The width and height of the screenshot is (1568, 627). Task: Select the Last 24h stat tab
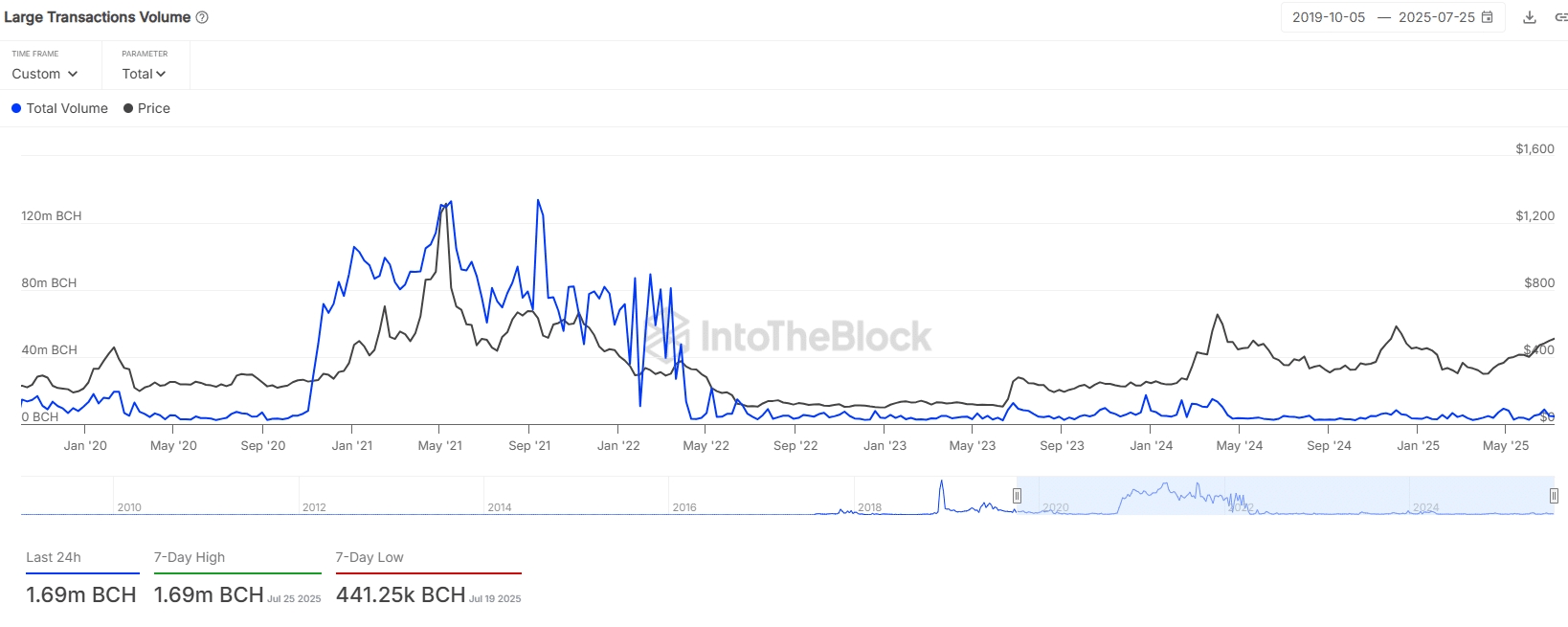54,557
